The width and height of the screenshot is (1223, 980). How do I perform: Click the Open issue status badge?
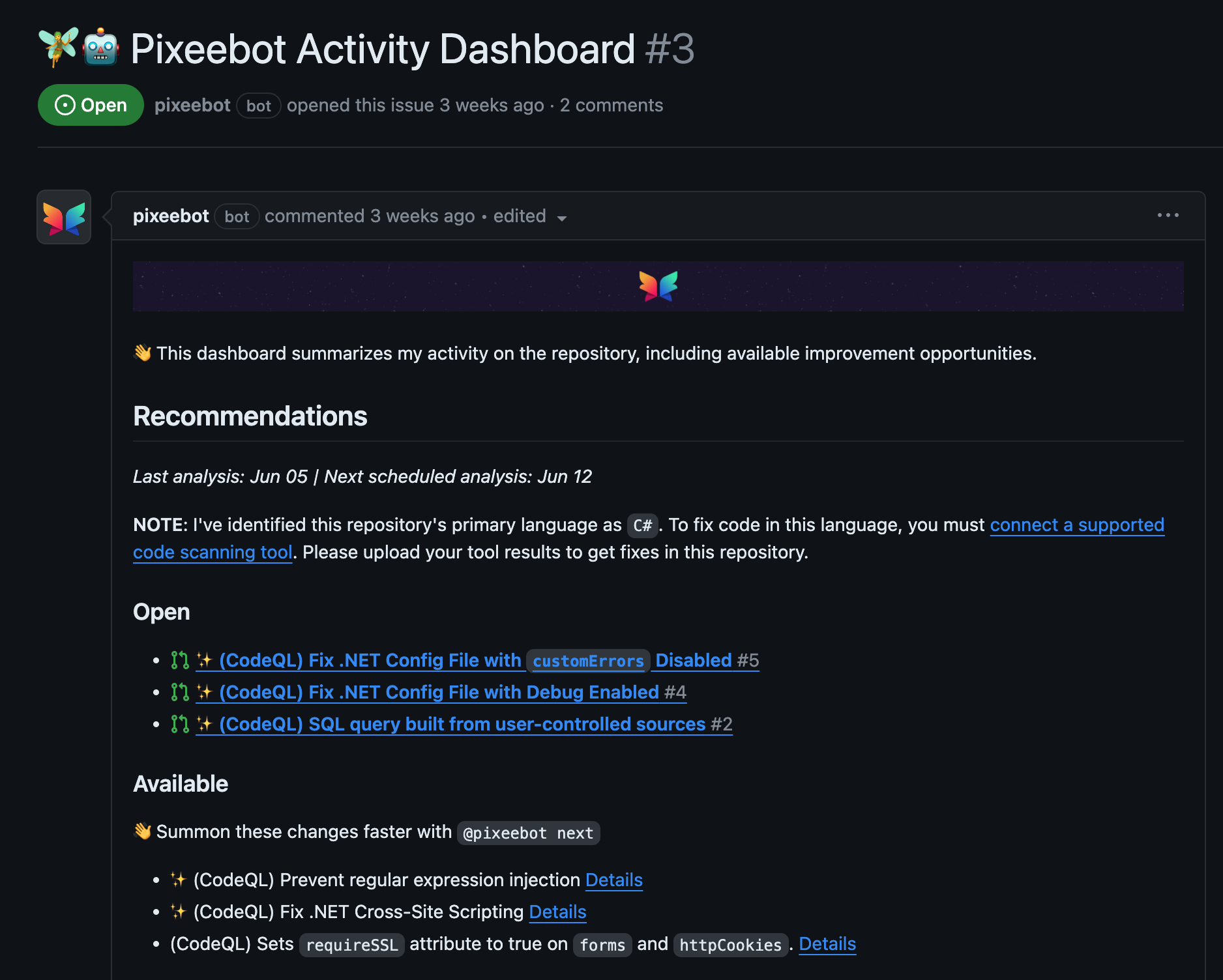91,105
